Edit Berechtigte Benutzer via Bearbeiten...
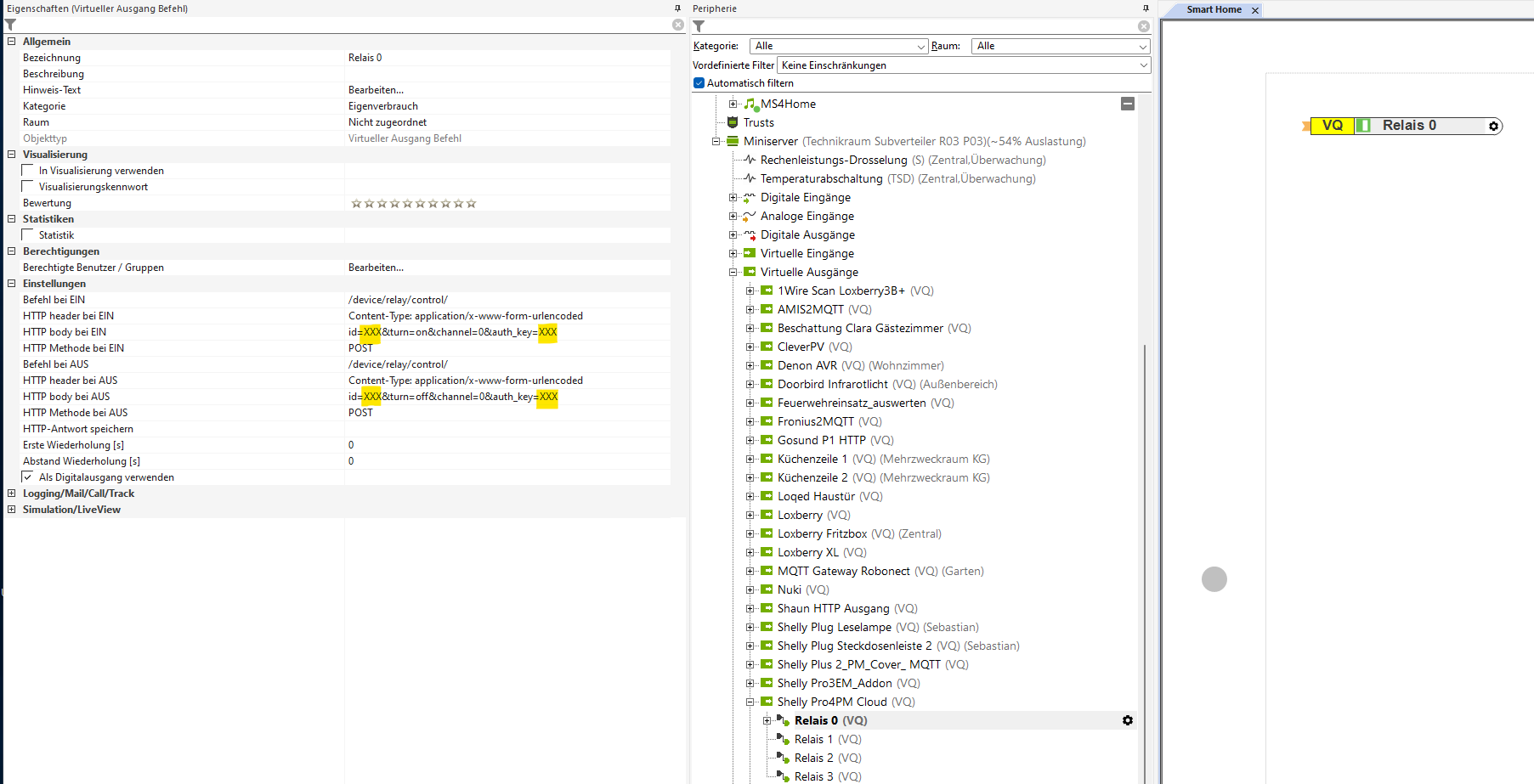Screen dimensions: 1534x784 [x=376, y=268]
